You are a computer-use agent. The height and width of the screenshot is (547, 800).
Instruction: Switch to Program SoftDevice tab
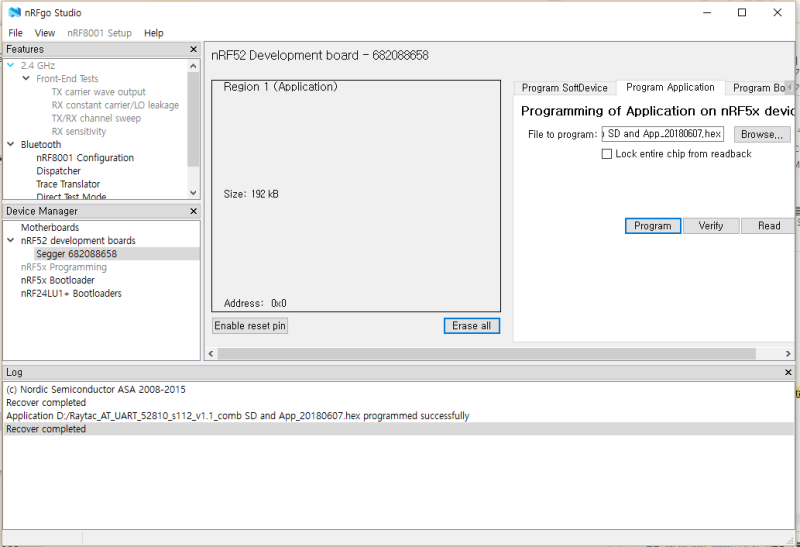(x=564, y=88)
